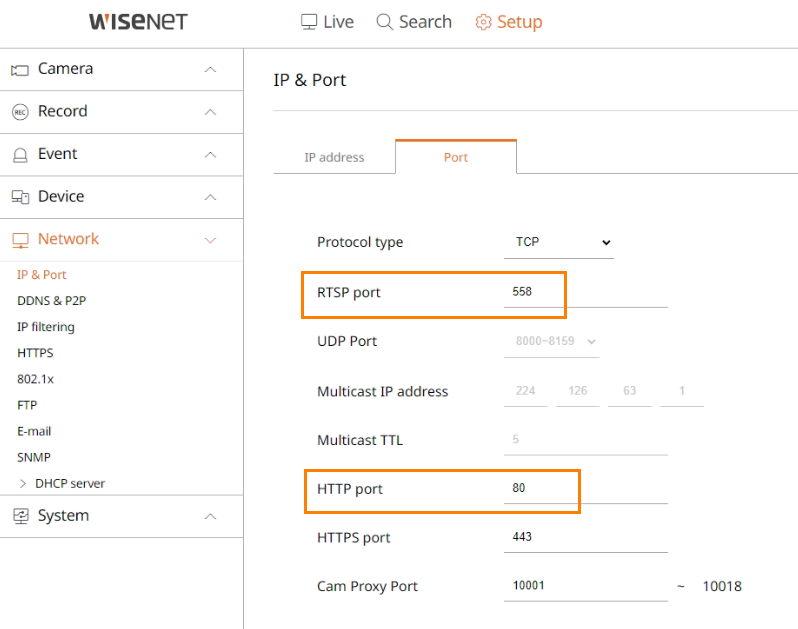This screenshot has width=798, height=629.
Task: Open DDNS & P2P settings
Action: click(51, 301)
